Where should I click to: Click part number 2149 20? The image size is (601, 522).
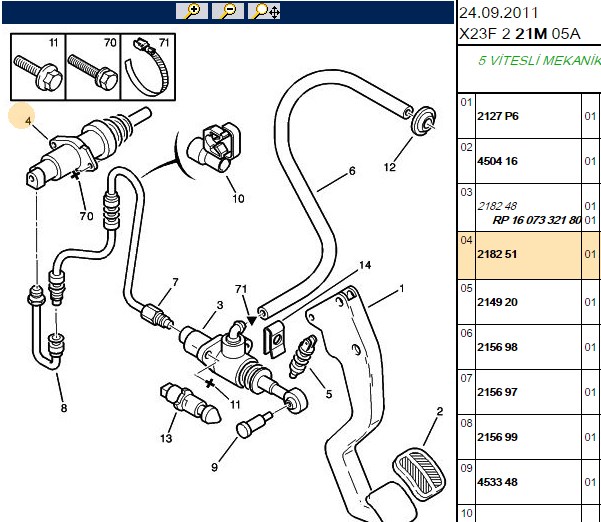click(497, 302)
